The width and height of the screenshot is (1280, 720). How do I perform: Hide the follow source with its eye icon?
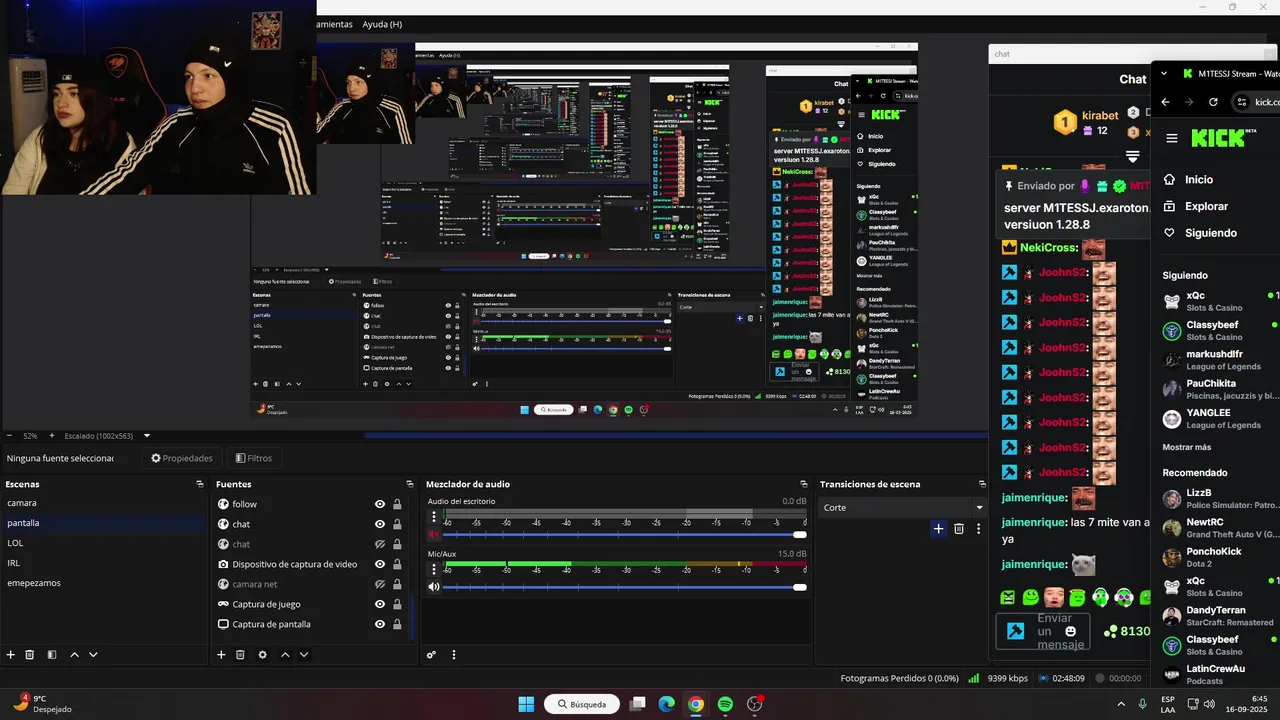click(x=380, y=504)
